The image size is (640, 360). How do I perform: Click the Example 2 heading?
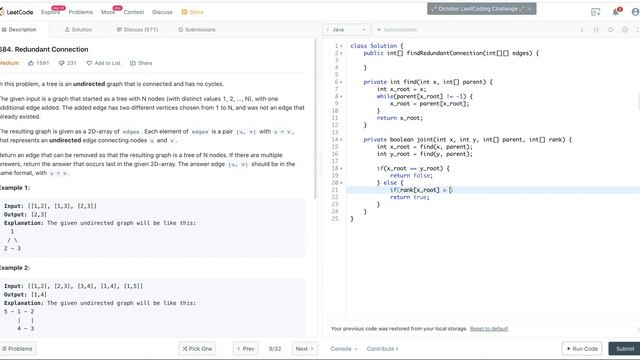15,268
